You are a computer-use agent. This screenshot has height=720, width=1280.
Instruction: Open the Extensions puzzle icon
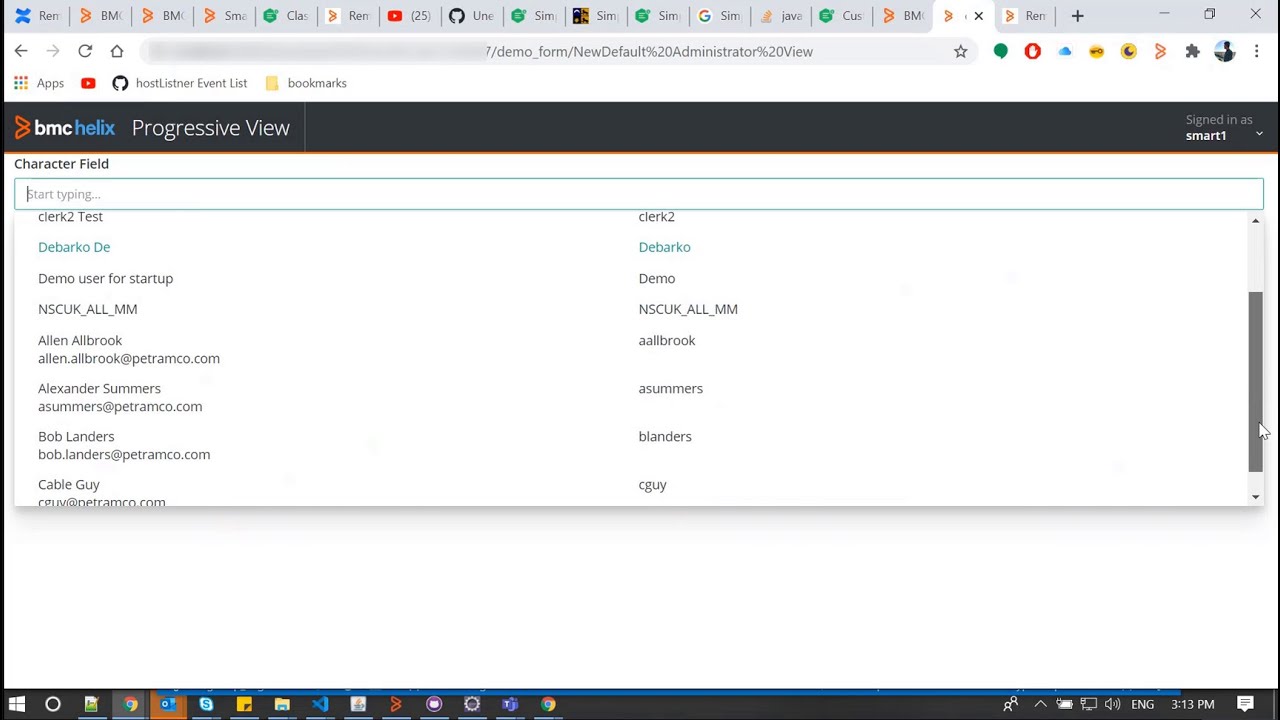(1192, 51)
